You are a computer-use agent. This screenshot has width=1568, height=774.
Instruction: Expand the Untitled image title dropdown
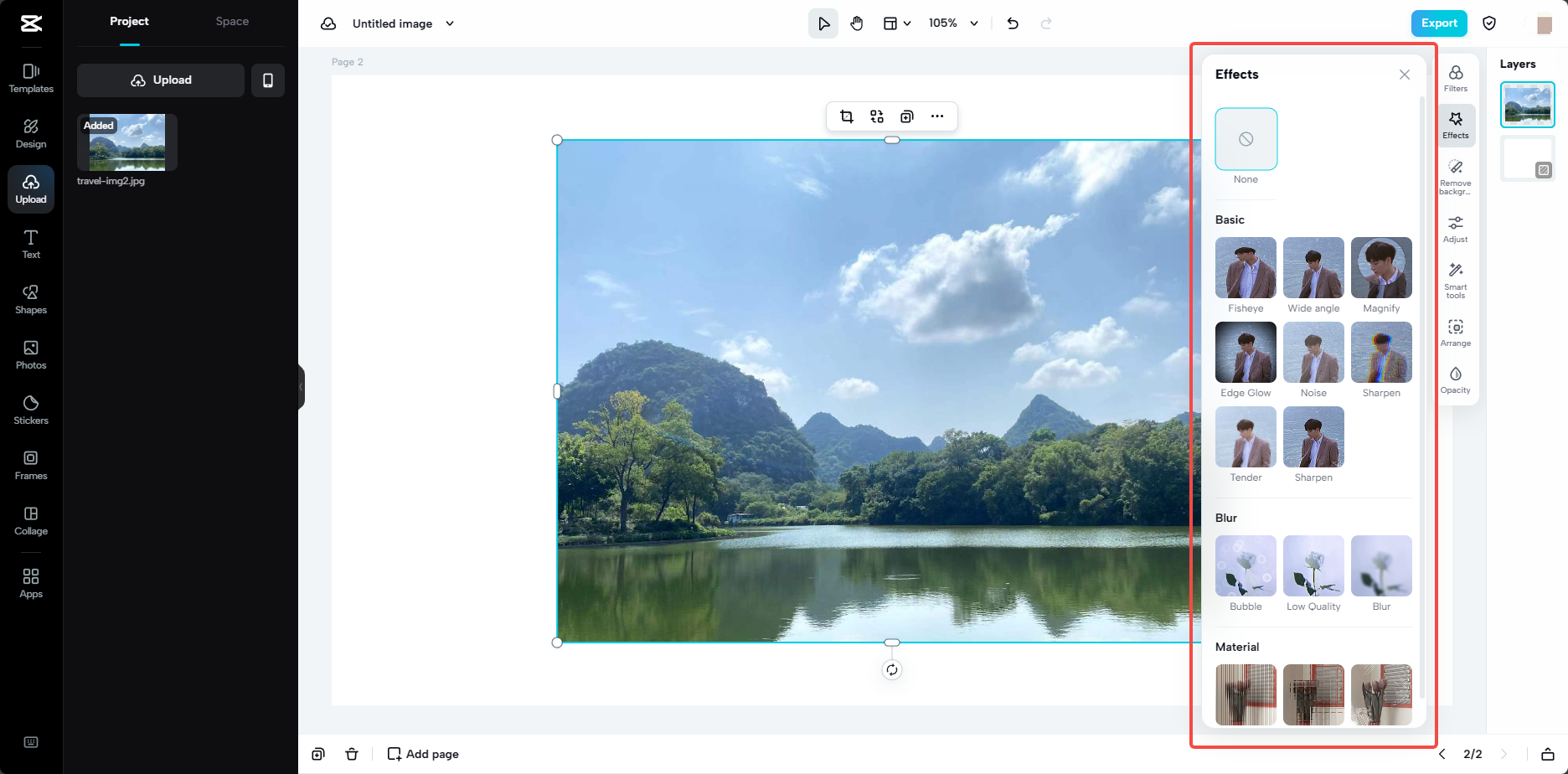450,23
